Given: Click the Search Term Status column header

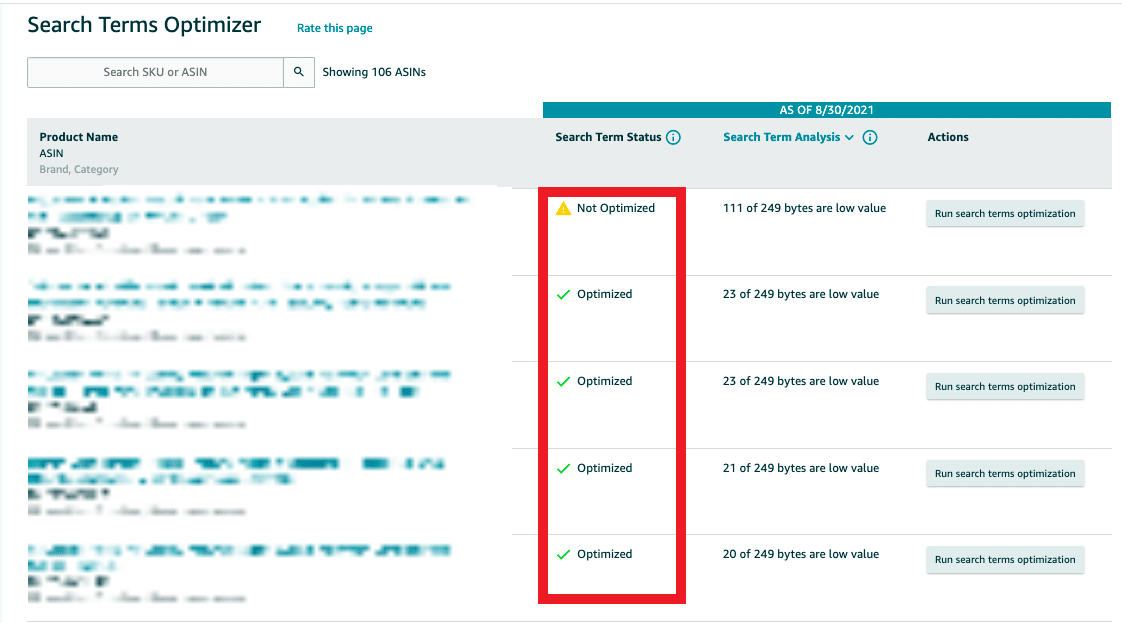Looking at the screenshot, I should tap(608, 137).
